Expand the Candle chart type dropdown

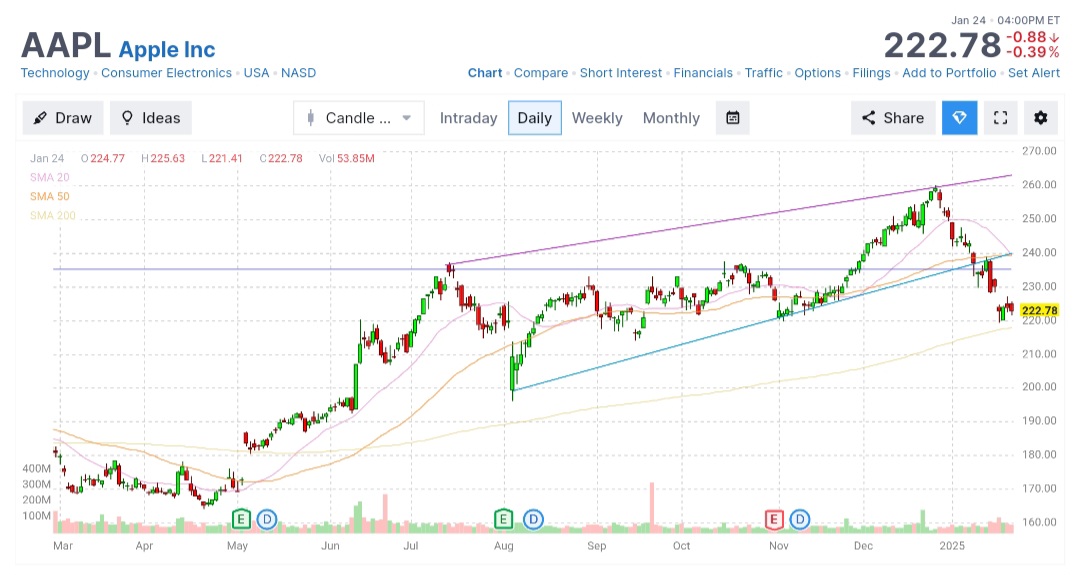point(359,118)
